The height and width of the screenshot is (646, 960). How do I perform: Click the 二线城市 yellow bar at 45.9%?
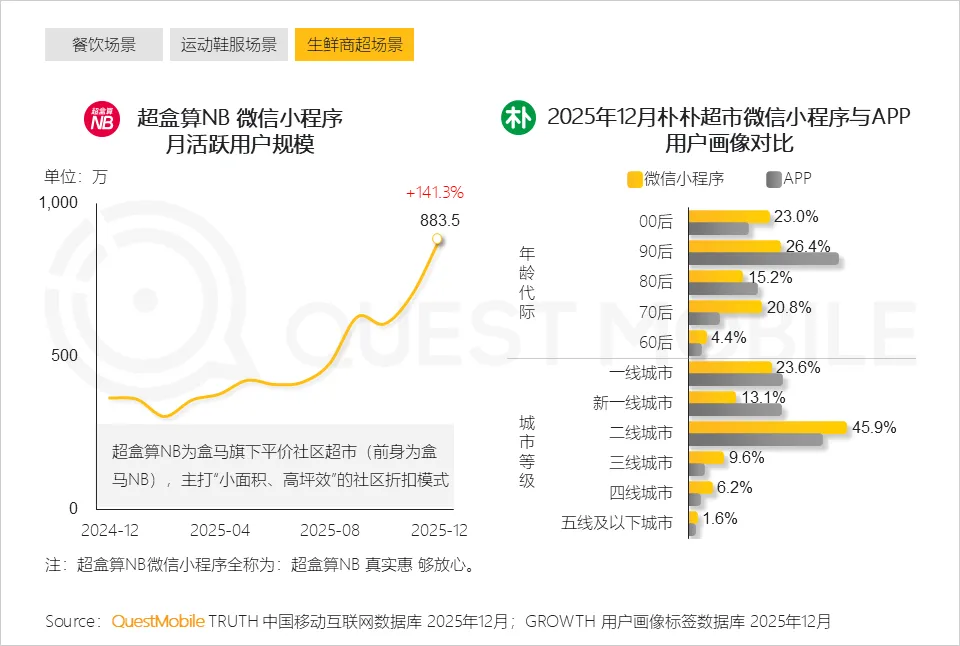click(x=768, y=428)
